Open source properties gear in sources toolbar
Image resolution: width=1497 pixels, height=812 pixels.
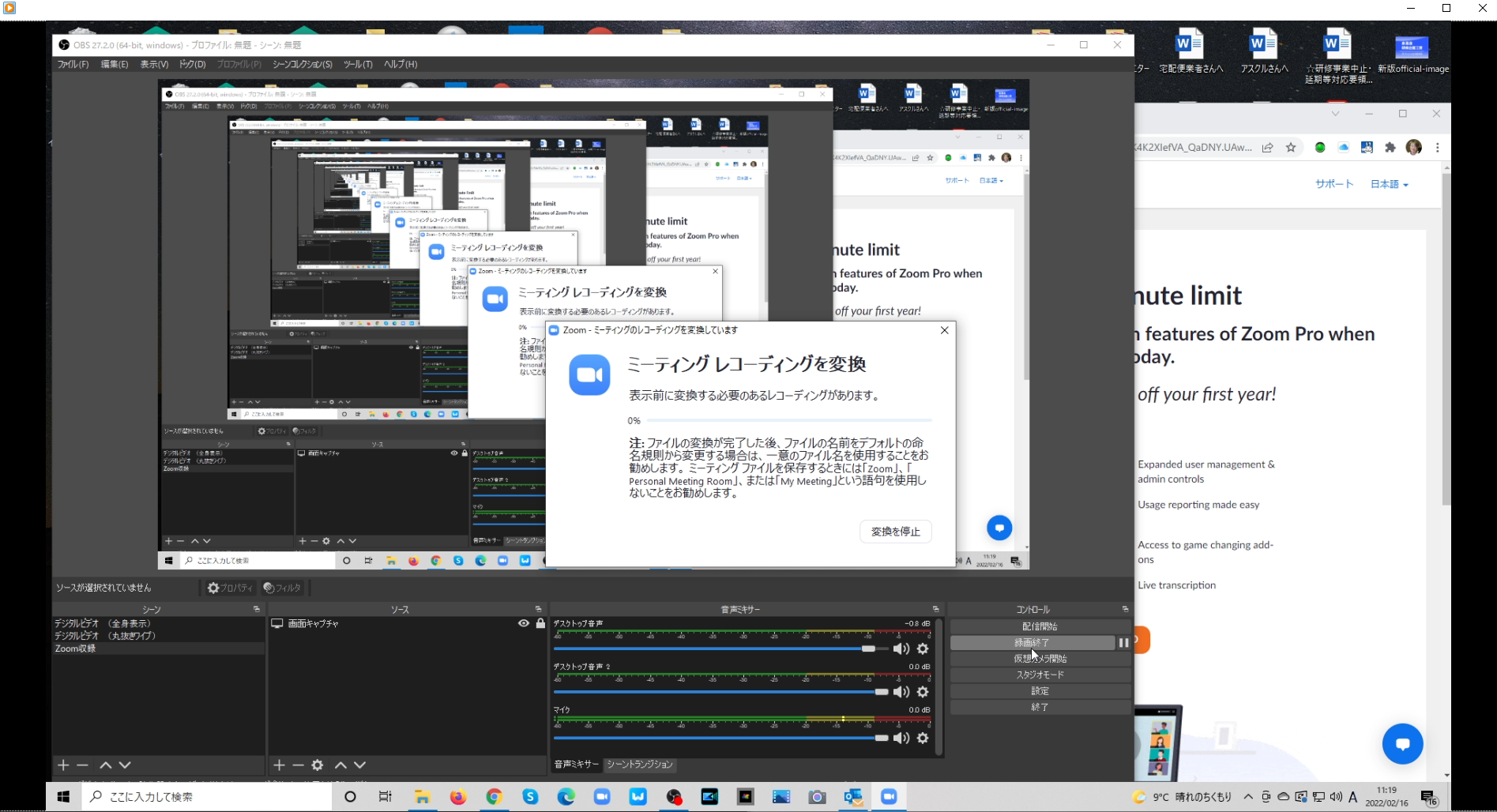318,765
